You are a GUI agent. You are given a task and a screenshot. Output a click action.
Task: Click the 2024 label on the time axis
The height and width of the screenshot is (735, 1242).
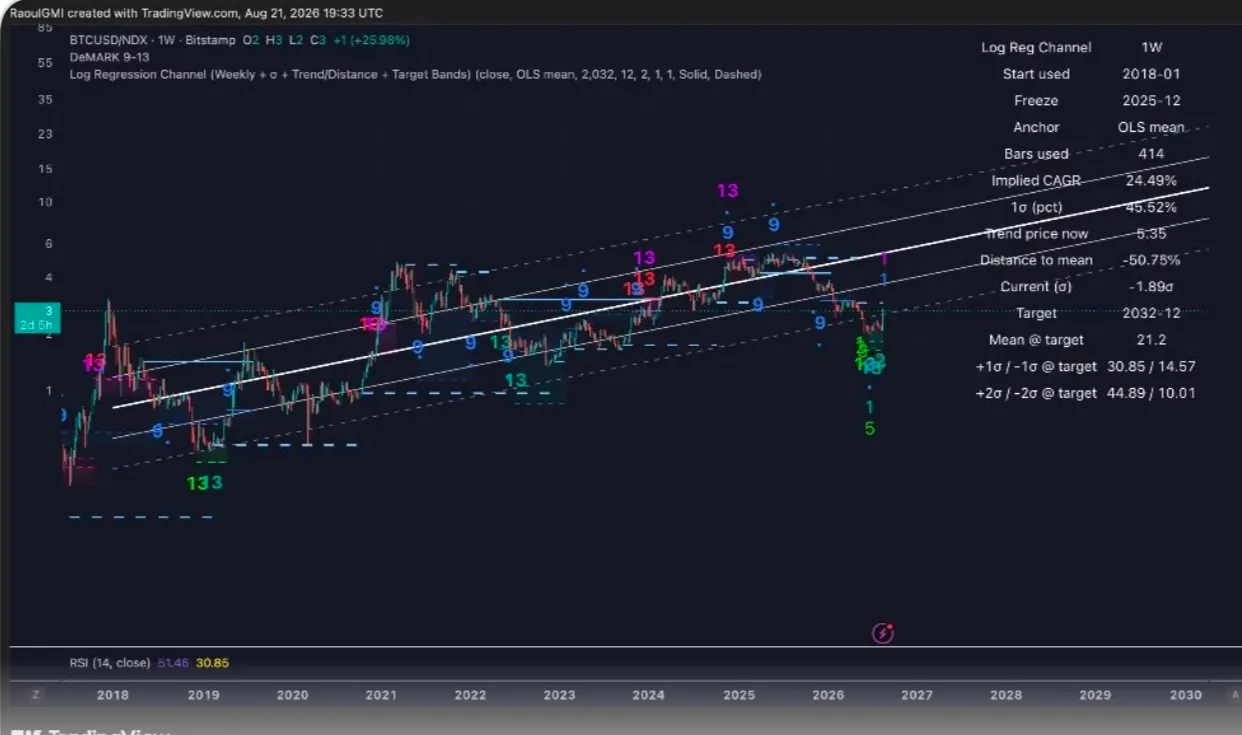648,695
